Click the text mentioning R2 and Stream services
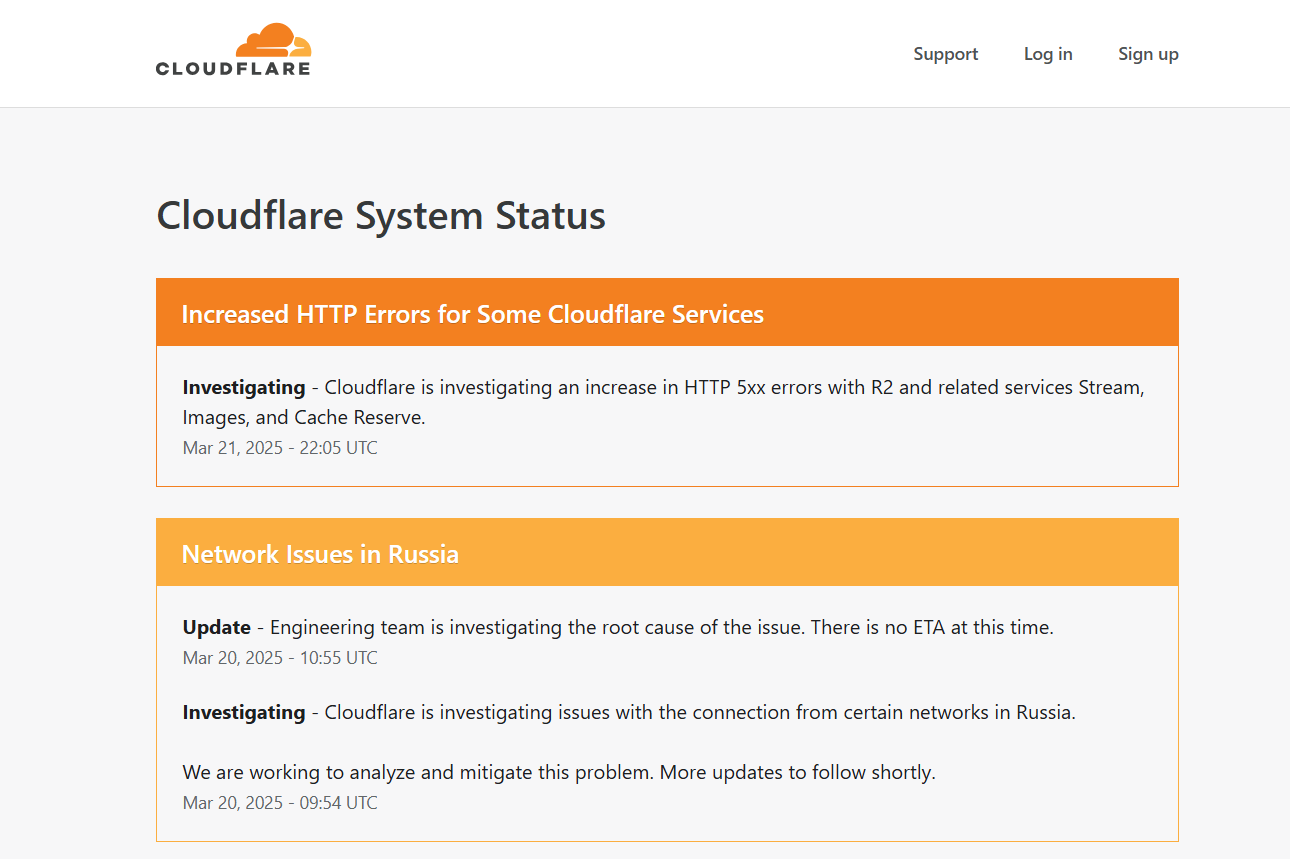Screen dimensions: 1290x859 click(x=663, y=402)
